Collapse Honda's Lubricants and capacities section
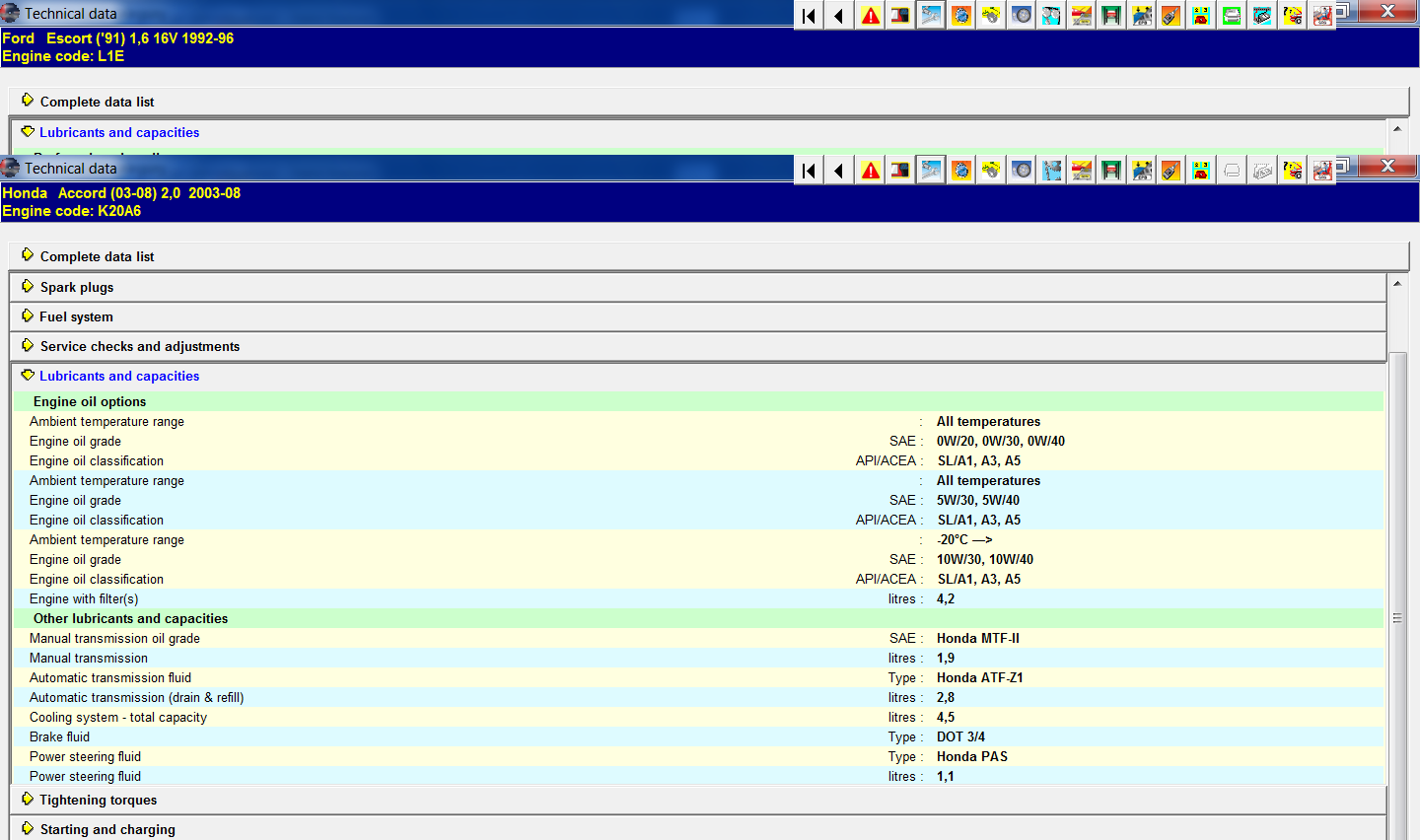Screen dimensions: 1420x840 pos(118,376)
